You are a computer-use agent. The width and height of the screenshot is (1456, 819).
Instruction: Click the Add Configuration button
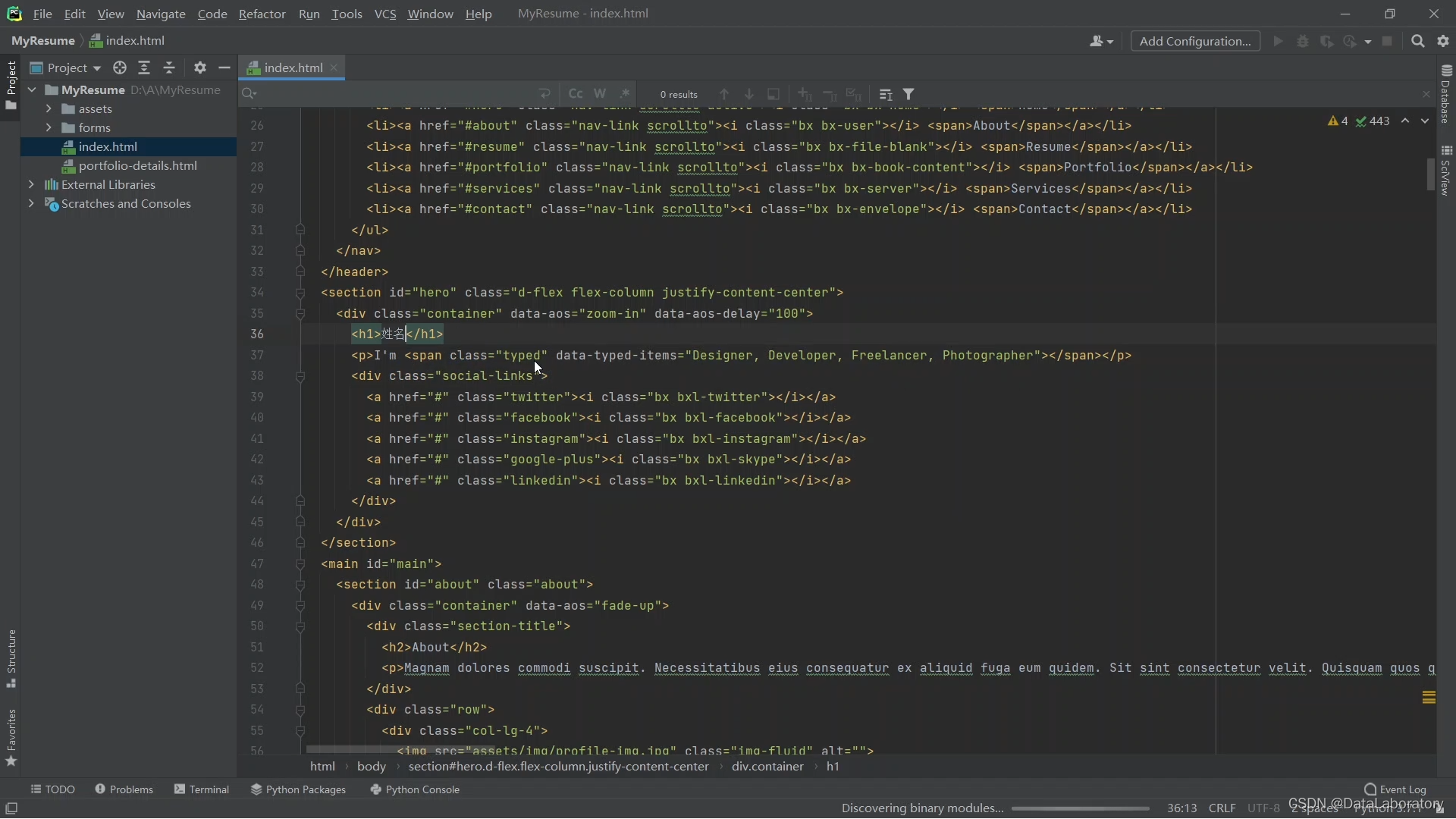coord(1195,40)
